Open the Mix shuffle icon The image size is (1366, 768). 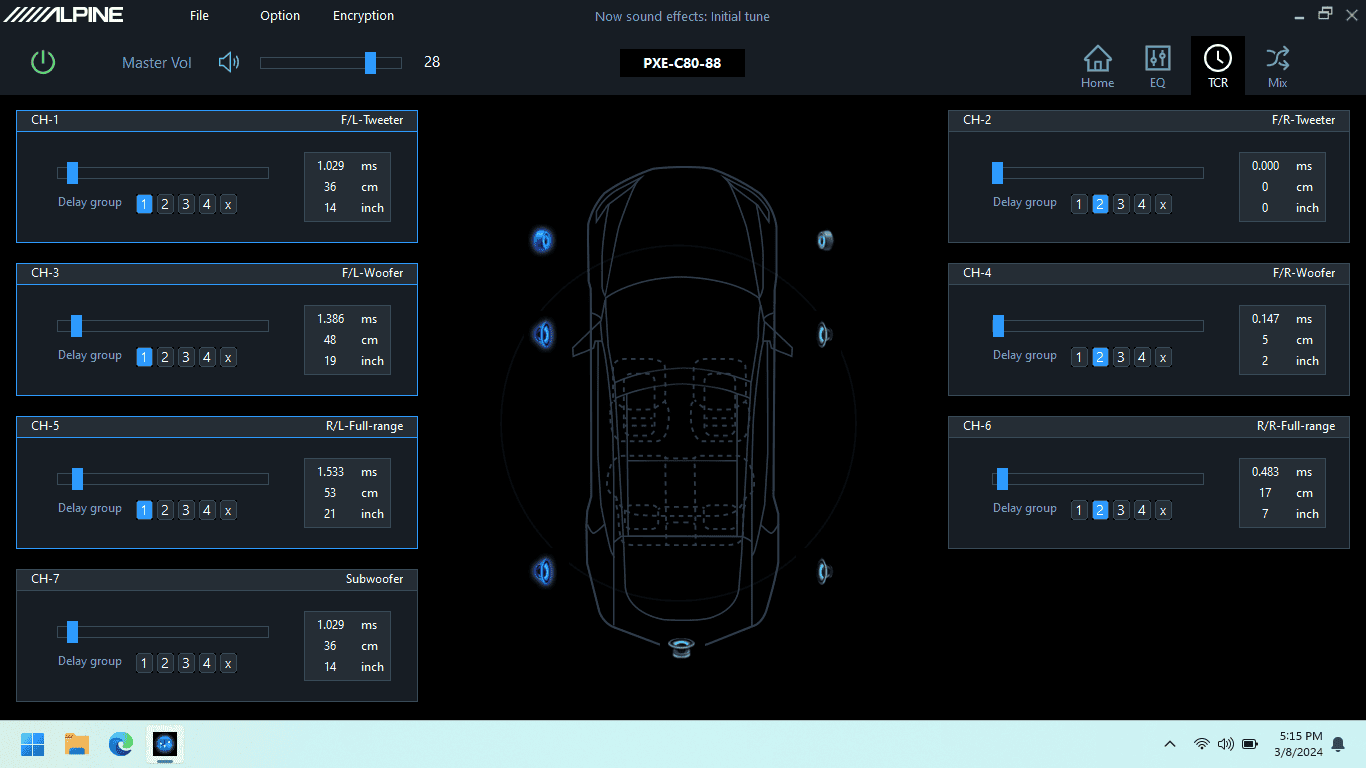click(x=1277, y=66)
